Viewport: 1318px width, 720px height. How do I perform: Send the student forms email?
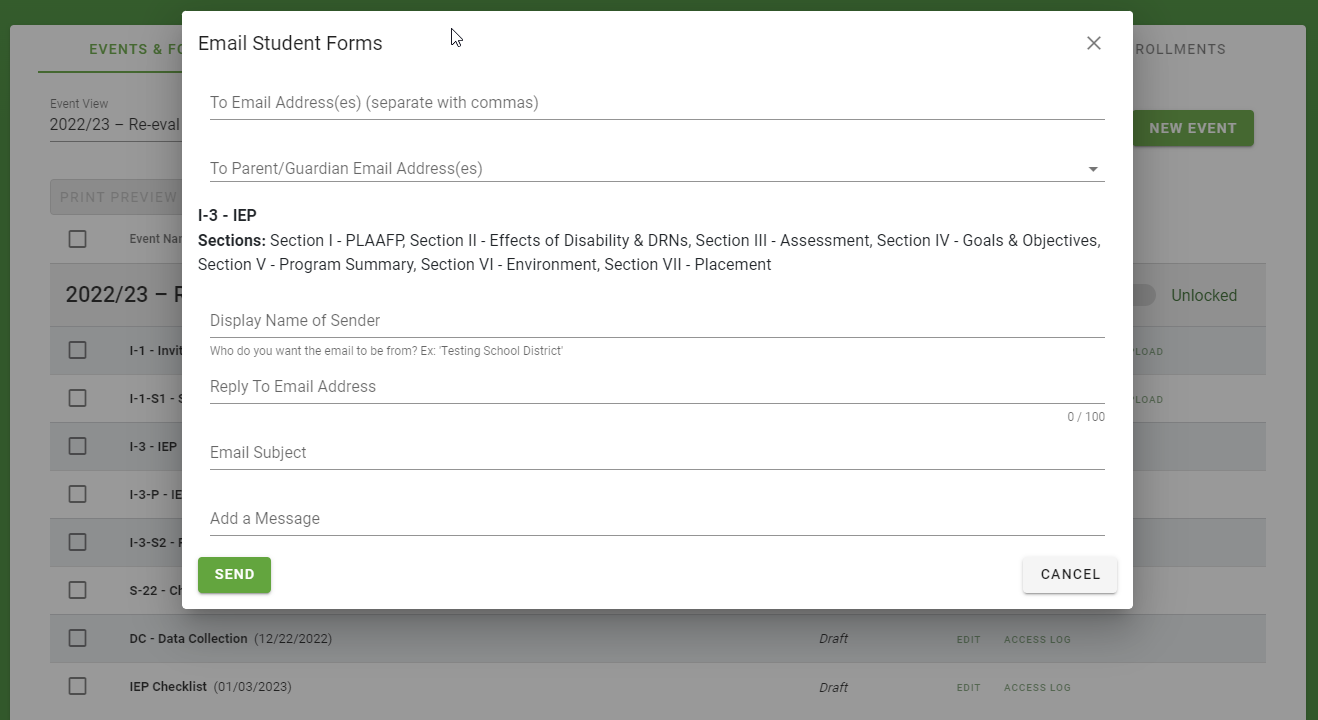(x=234, y=575)
